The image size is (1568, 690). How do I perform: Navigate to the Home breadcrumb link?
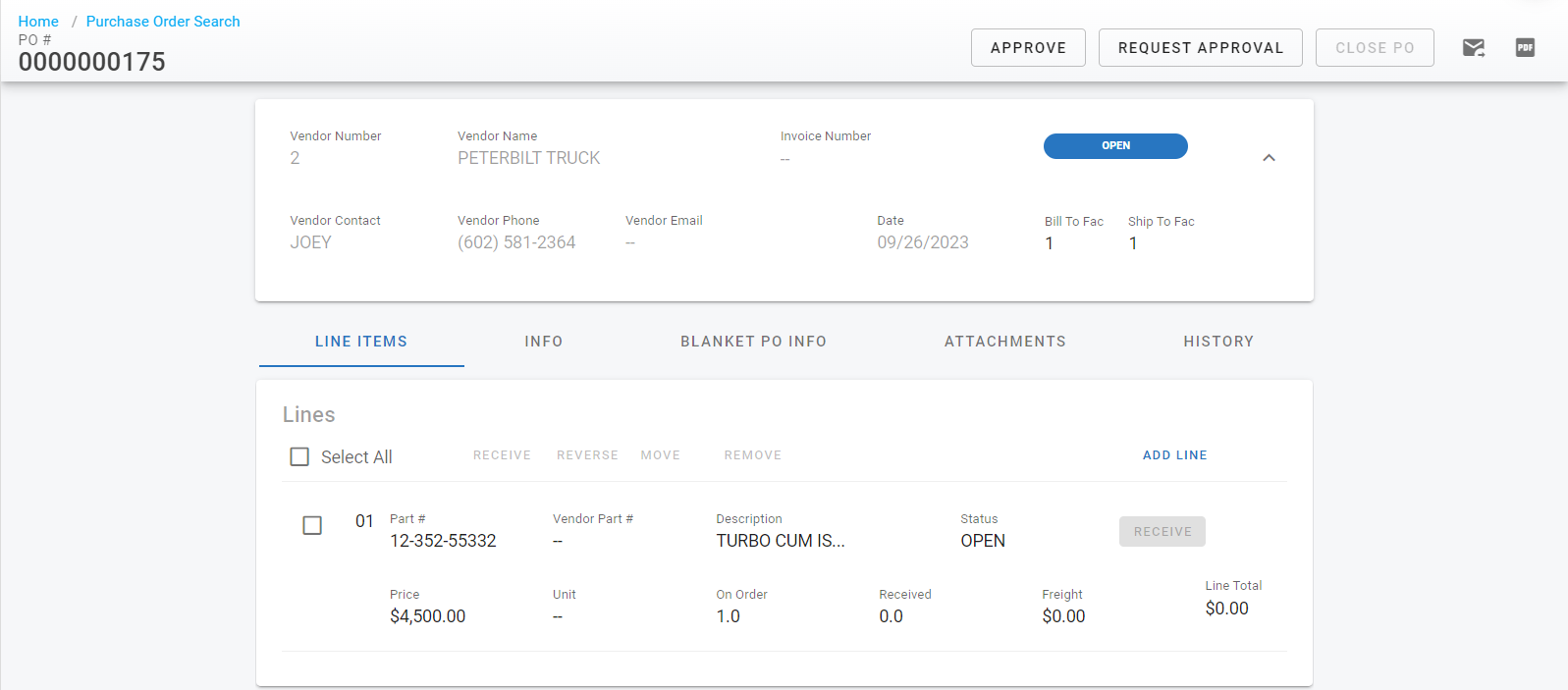point(38,22)
